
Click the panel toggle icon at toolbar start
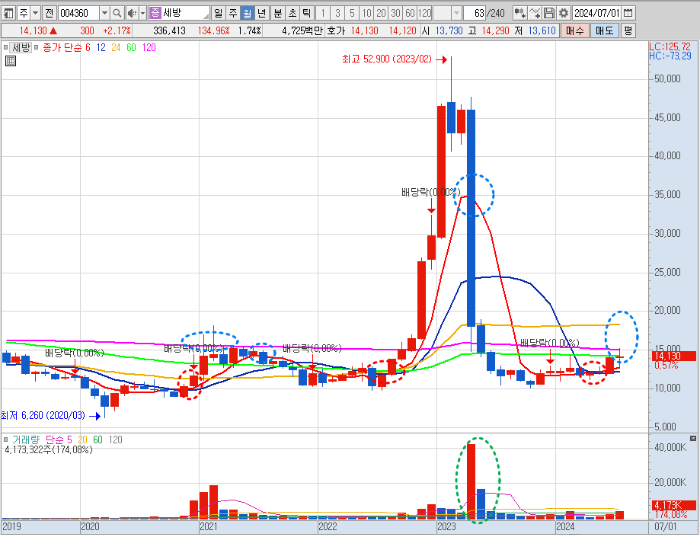tap(8, 13)
